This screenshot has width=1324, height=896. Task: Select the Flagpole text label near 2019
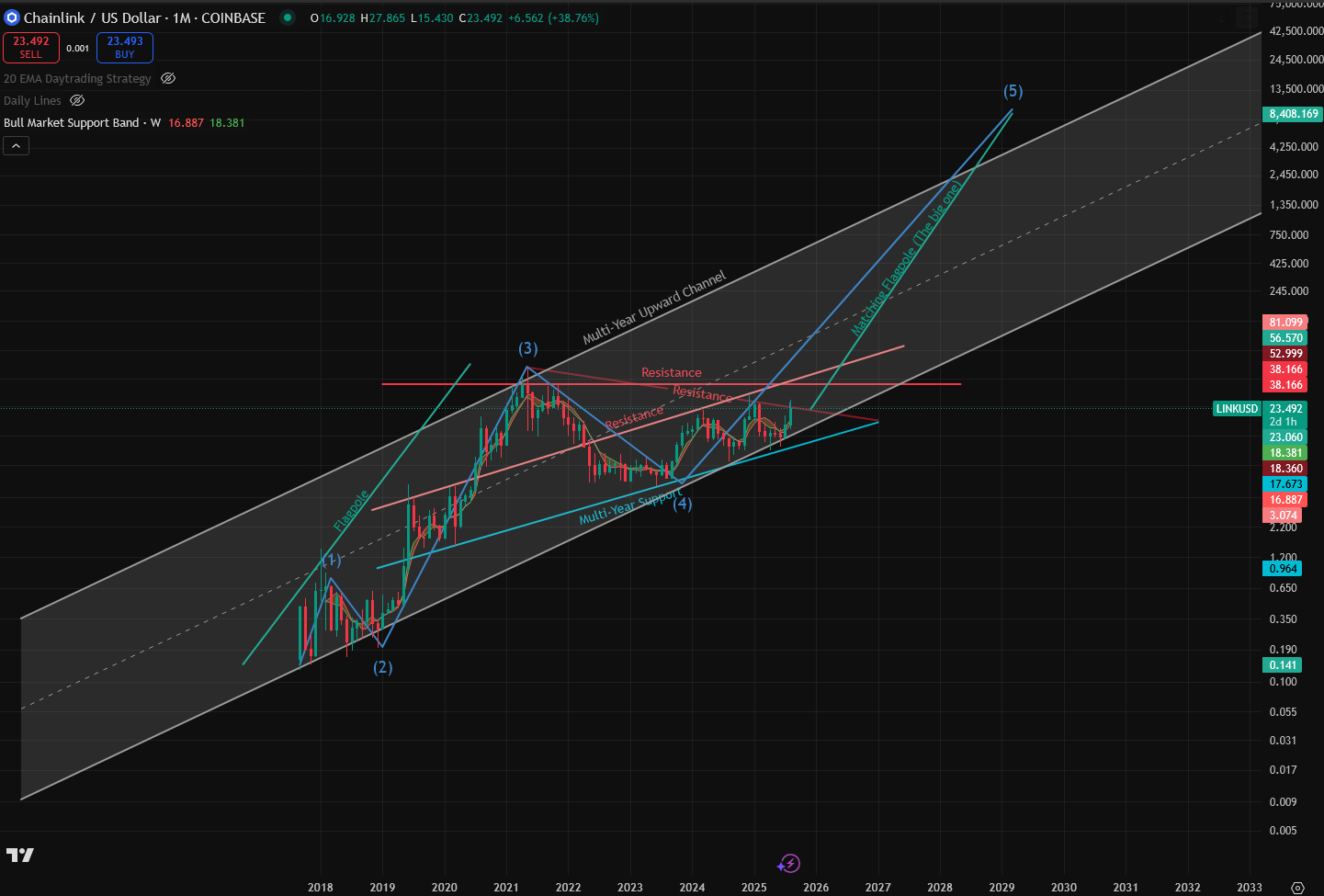tap(351, 511)
